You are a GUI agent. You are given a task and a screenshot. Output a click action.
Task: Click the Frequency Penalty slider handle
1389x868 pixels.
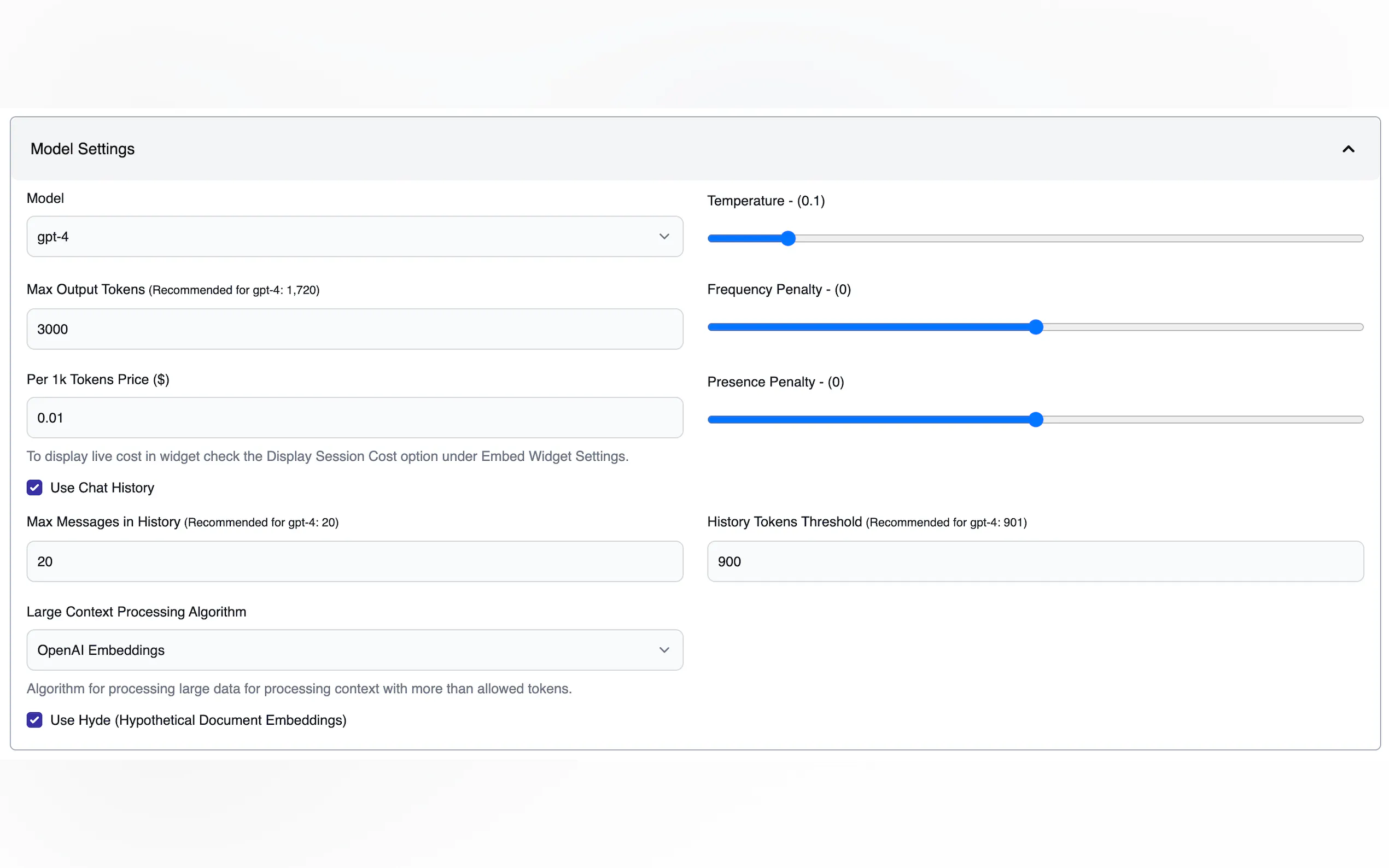click(x=1035, y=327)
